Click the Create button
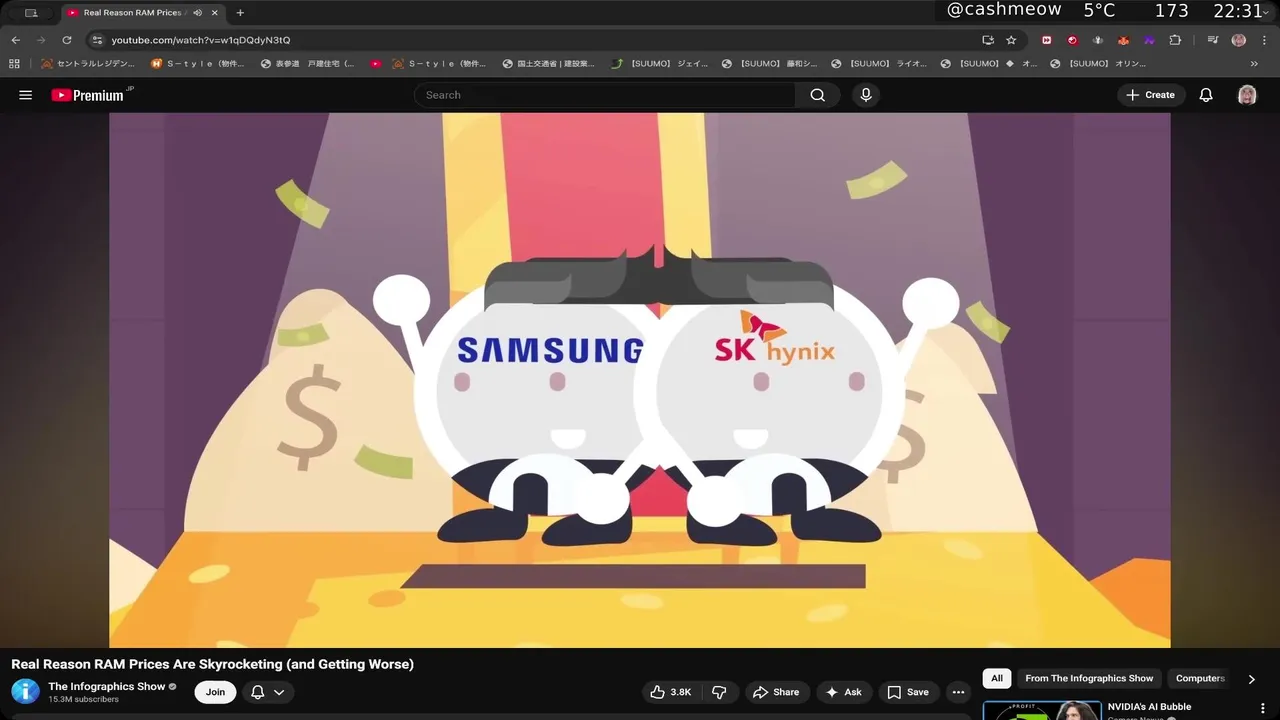This screenshot has width=1280, height=720. [x=1150, y=95]
